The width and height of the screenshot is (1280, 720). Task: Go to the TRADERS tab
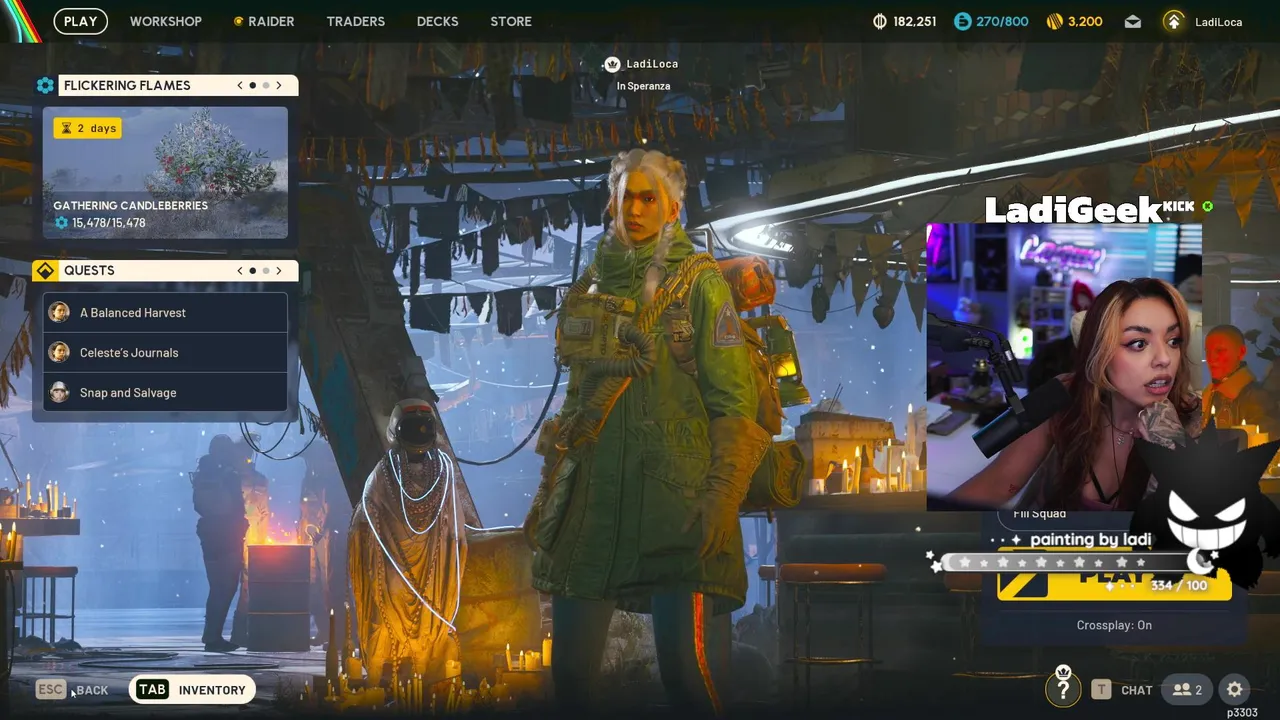click(x=355, y=21)
